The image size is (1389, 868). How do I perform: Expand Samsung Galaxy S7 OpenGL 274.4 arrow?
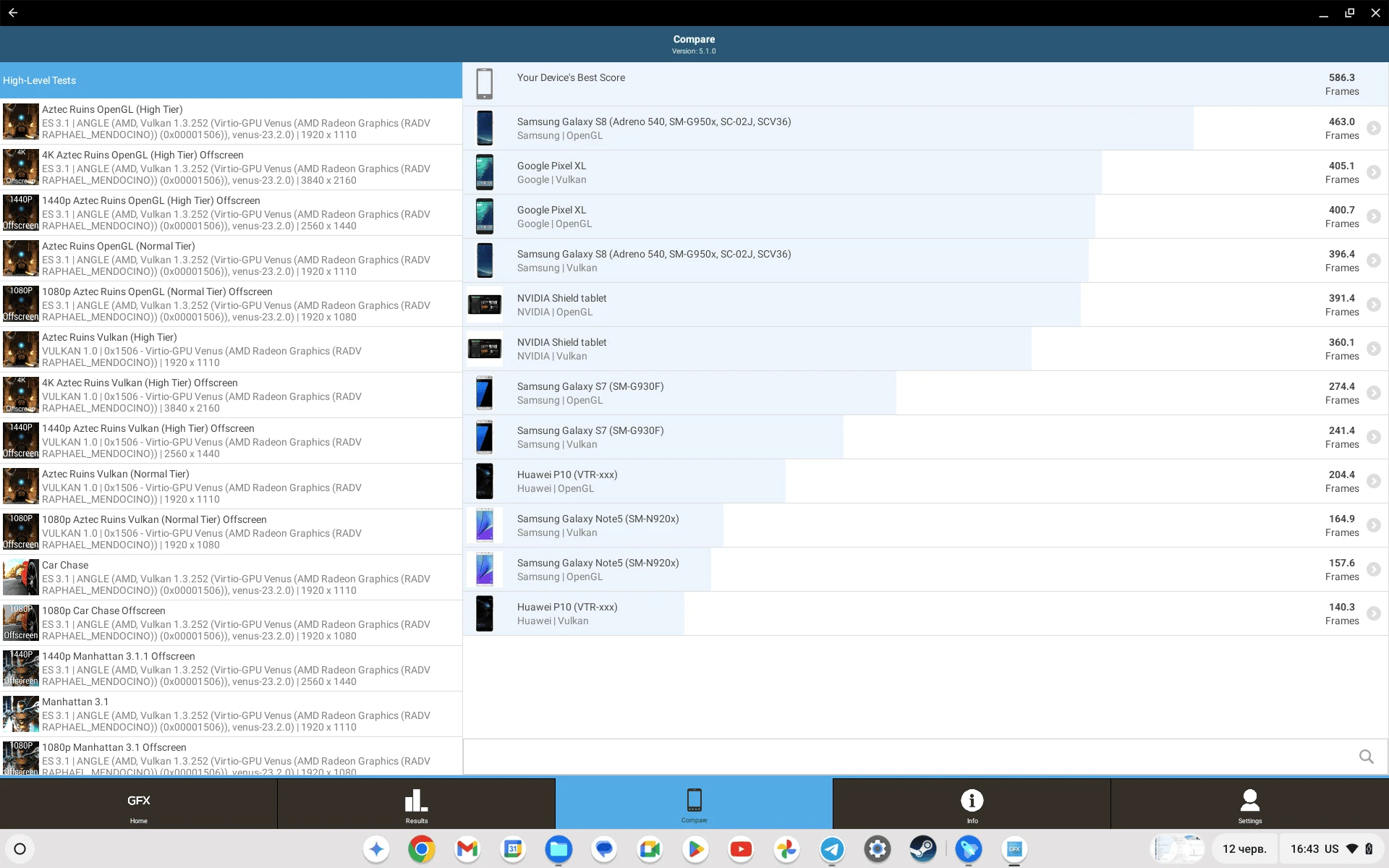point(1373,393)
